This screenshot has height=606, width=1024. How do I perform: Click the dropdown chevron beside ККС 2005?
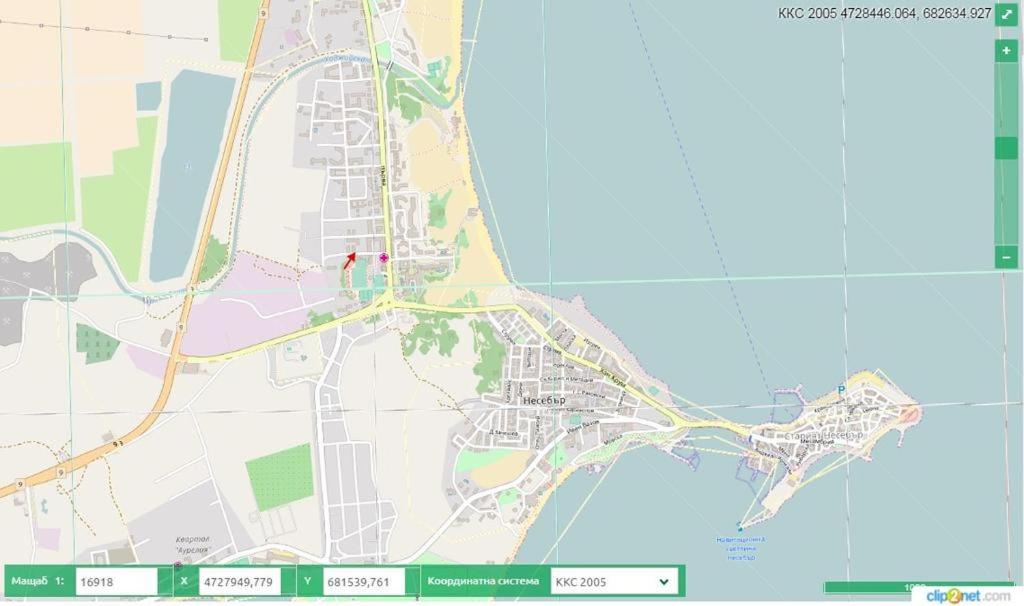663,581
